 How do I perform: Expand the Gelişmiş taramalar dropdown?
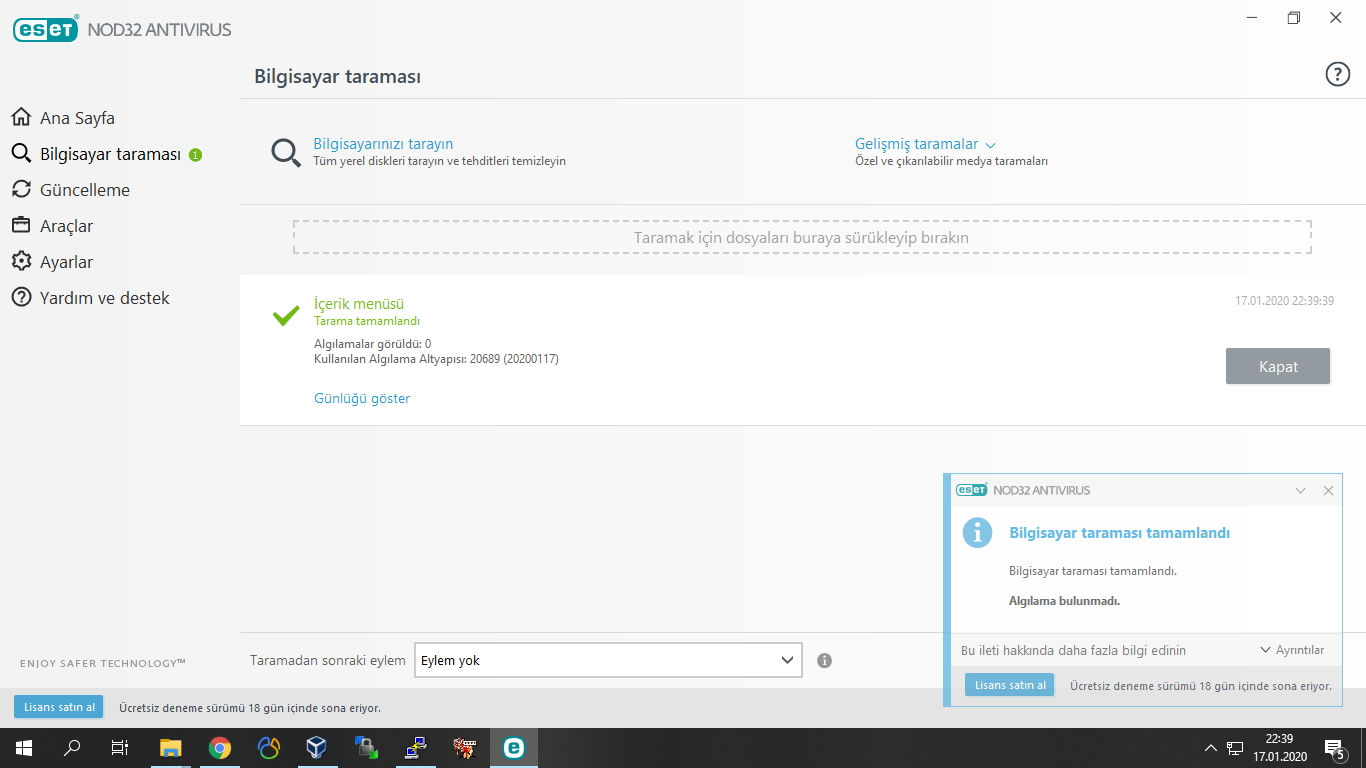click(925, 144)
